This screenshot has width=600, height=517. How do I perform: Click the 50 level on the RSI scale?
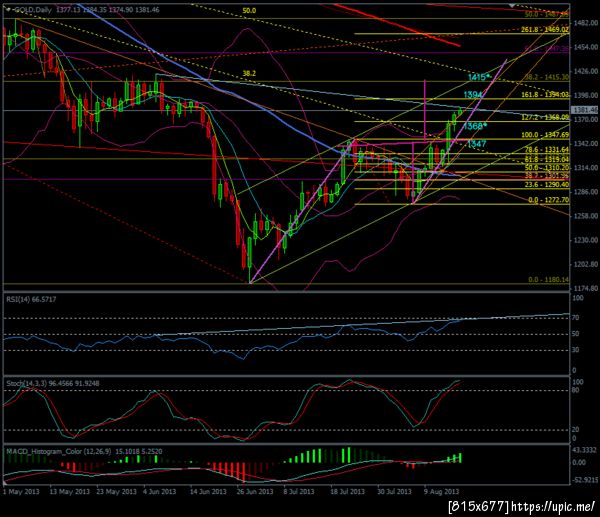575,334
